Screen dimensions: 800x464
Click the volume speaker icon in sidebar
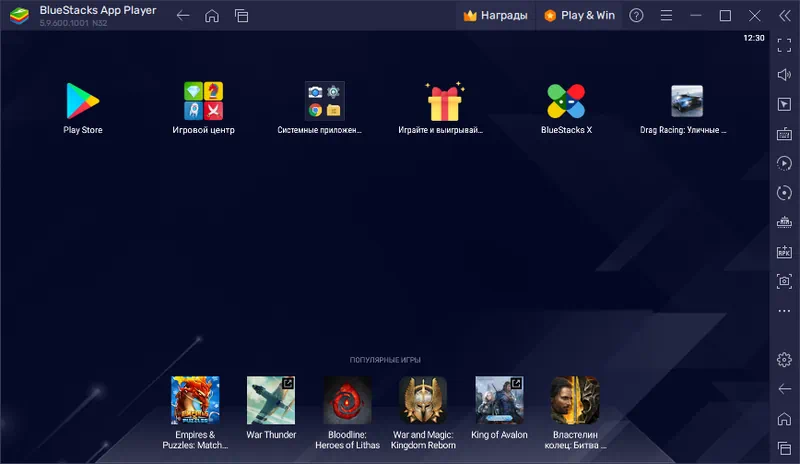(x=784, y=75)
